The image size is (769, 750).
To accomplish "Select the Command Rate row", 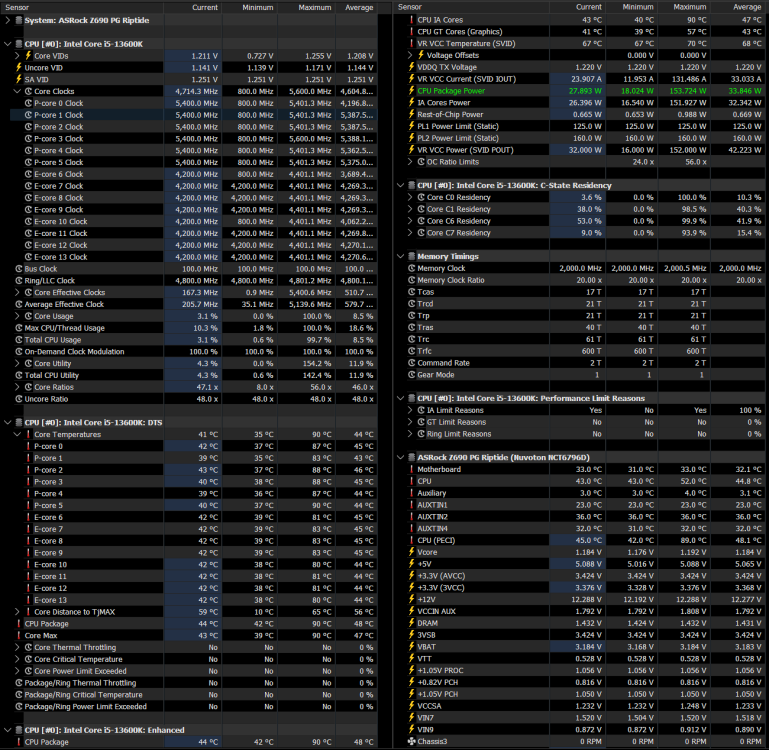I will [581, 362].
